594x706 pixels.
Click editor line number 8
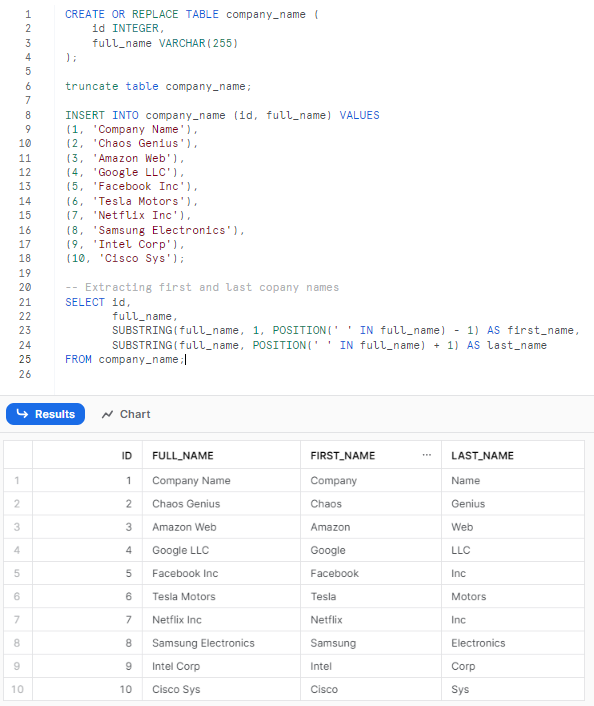(x=28, y=115)
